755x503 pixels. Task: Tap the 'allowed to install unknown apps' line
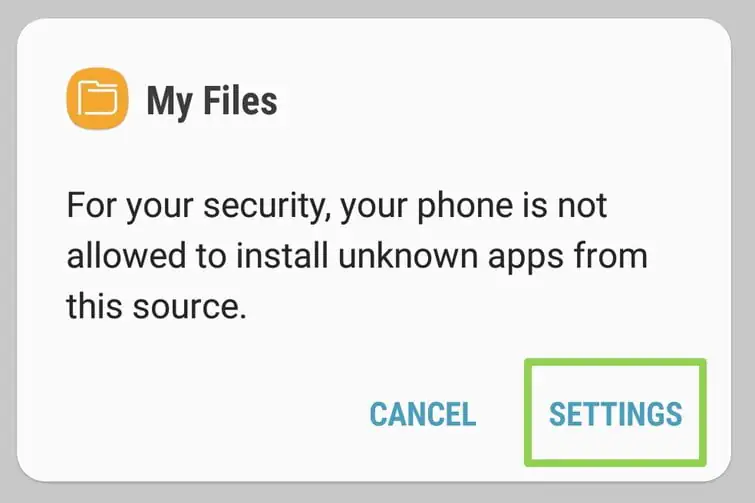(357, 257)
